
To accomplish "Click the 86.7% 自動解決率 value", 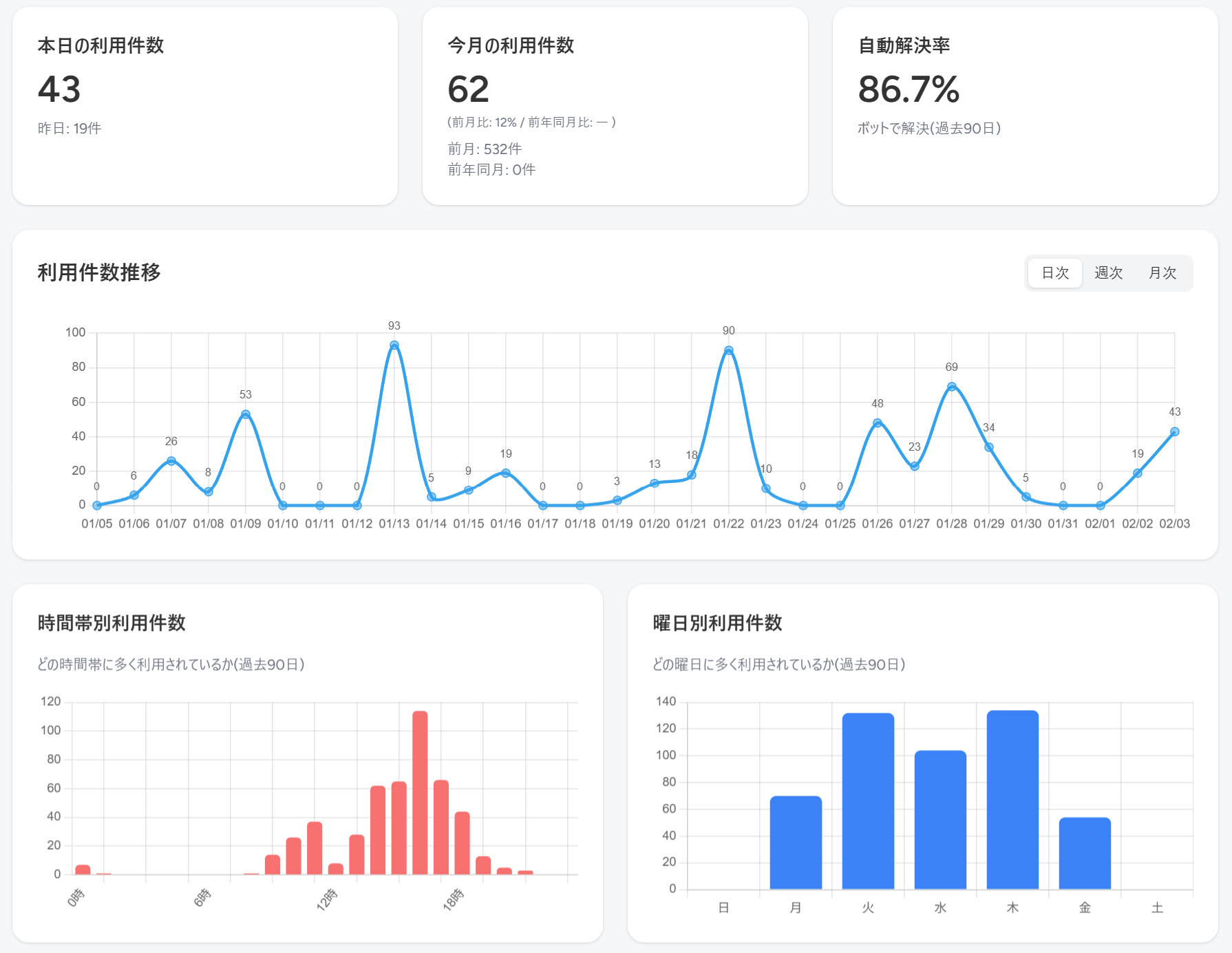I will [909, 89].
